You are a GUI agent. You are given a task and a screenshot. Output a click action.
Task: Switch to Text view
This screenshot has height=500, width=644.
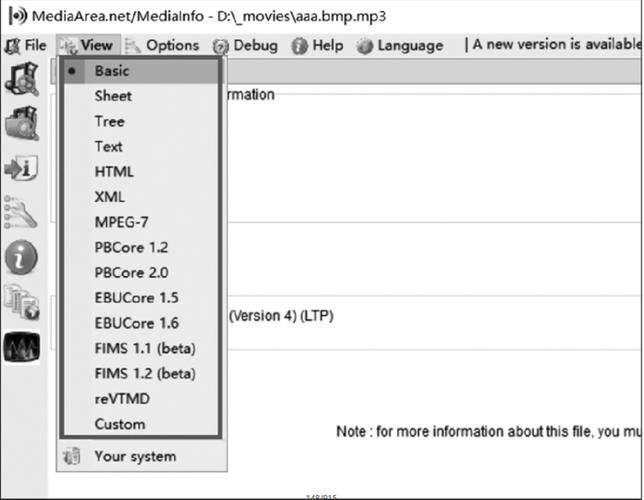[x=141, y=147]
